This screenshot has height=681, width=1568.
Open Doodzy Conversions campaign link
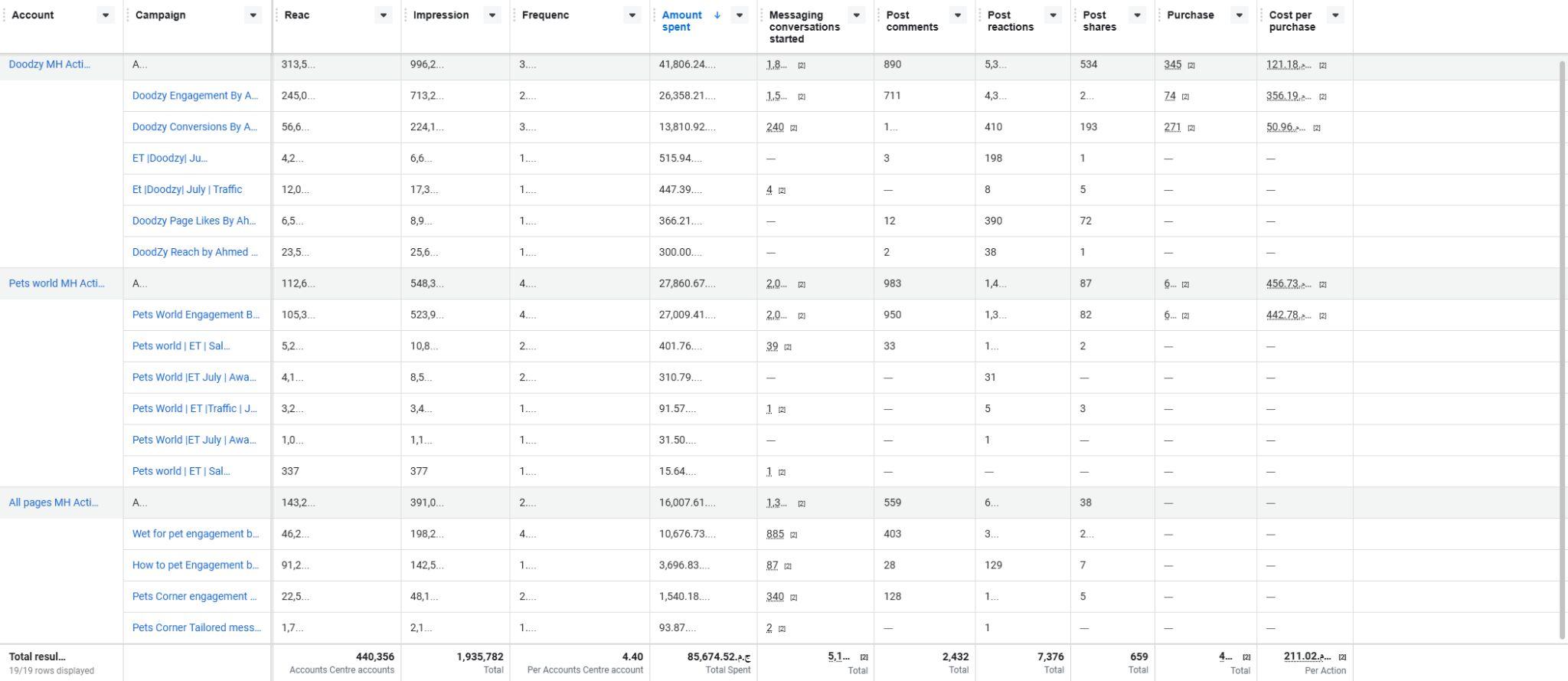pos(194,127)
